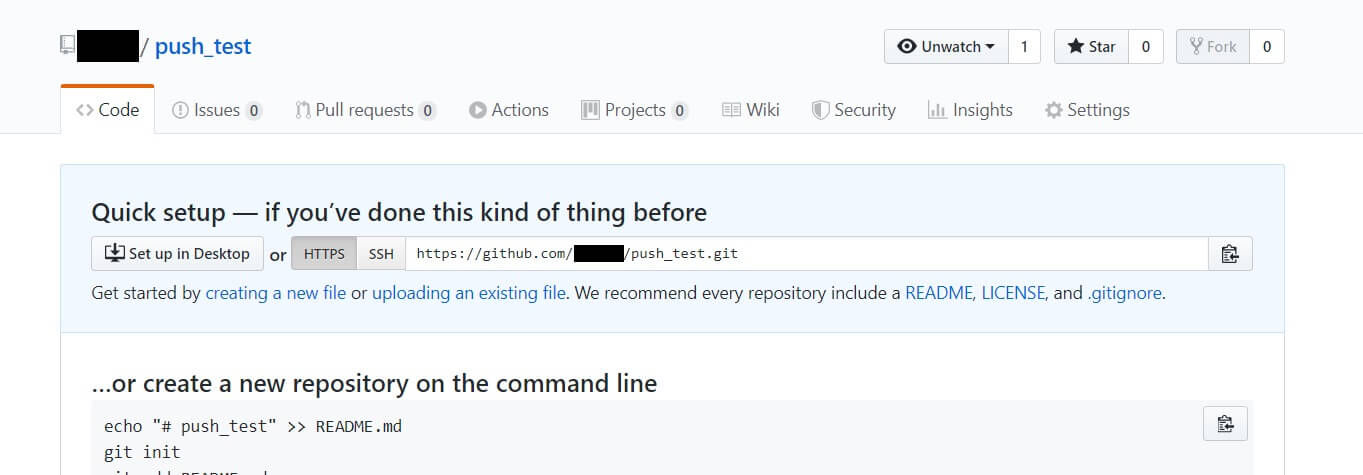Open the Insights tab
This screenshot has width=1363, height=475.
point(970,110)
